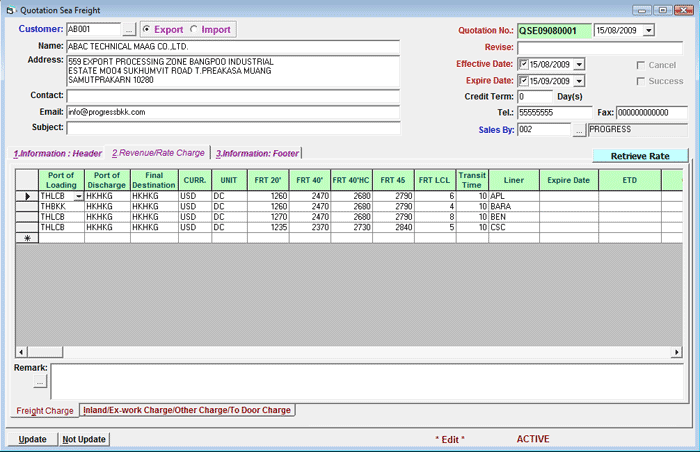Click the app icon in the title bar
Screen dimensions: 700x452
click(x=11, y=10)
